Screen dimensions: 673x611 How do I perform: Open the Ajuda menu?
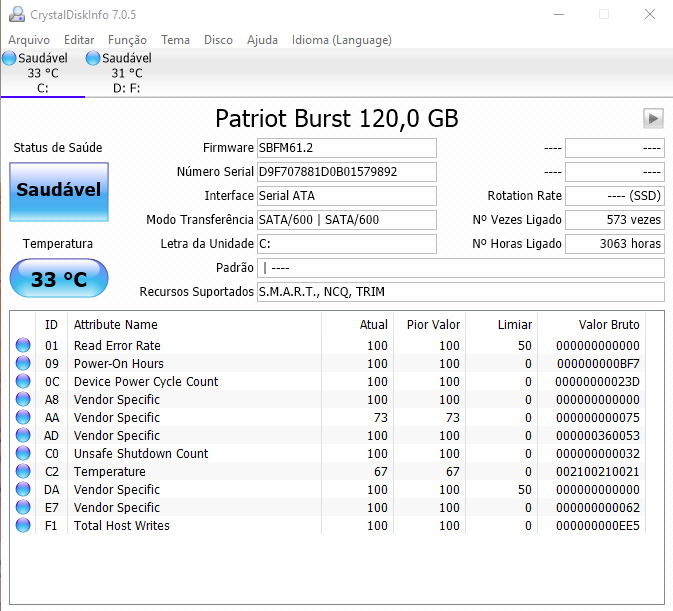click(262, 40)
